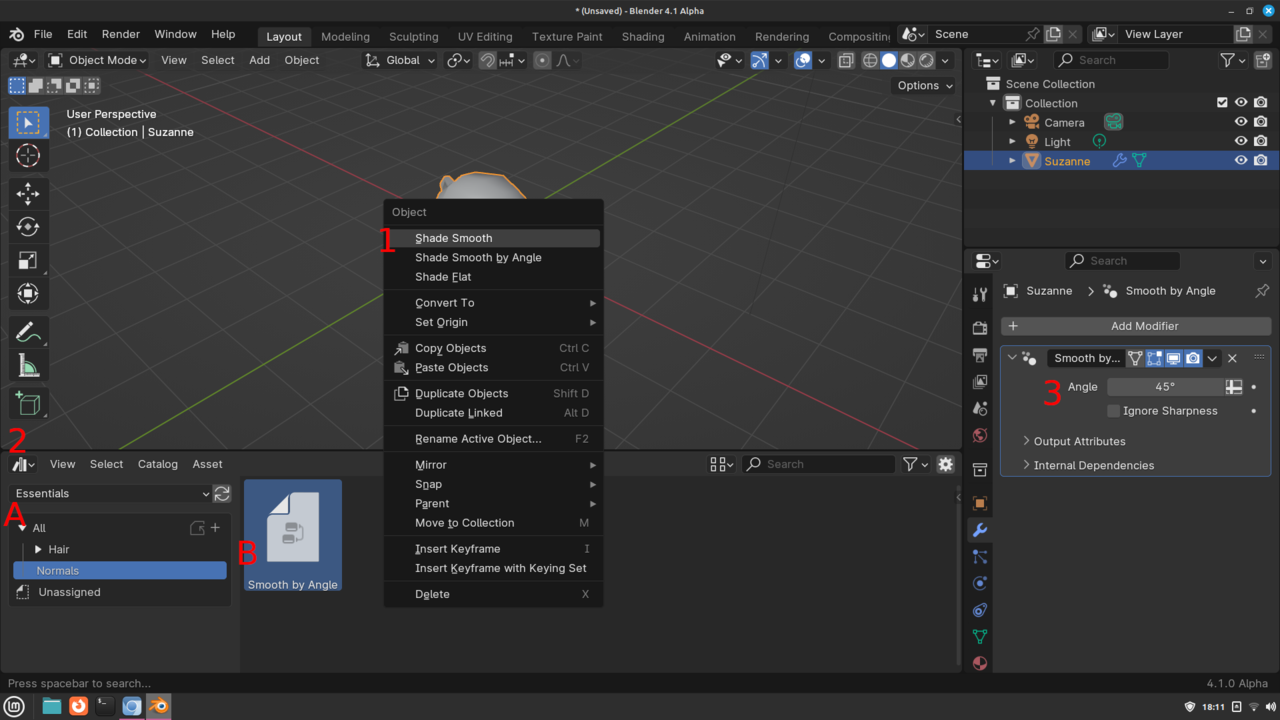Open asset browser settings gear

point(946,464)
